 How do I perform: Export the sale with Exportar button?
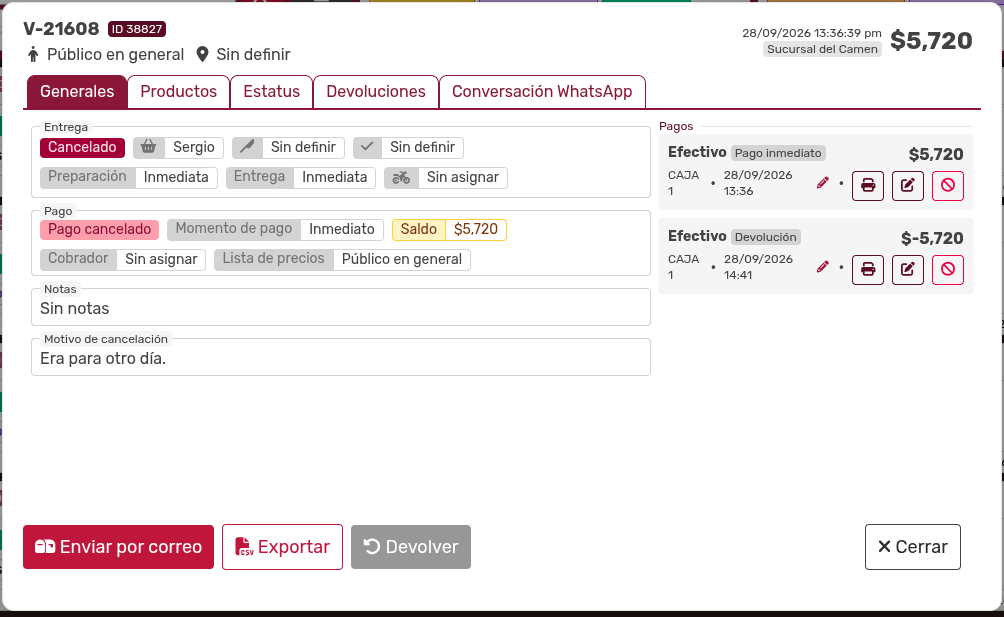pos(282,547)
